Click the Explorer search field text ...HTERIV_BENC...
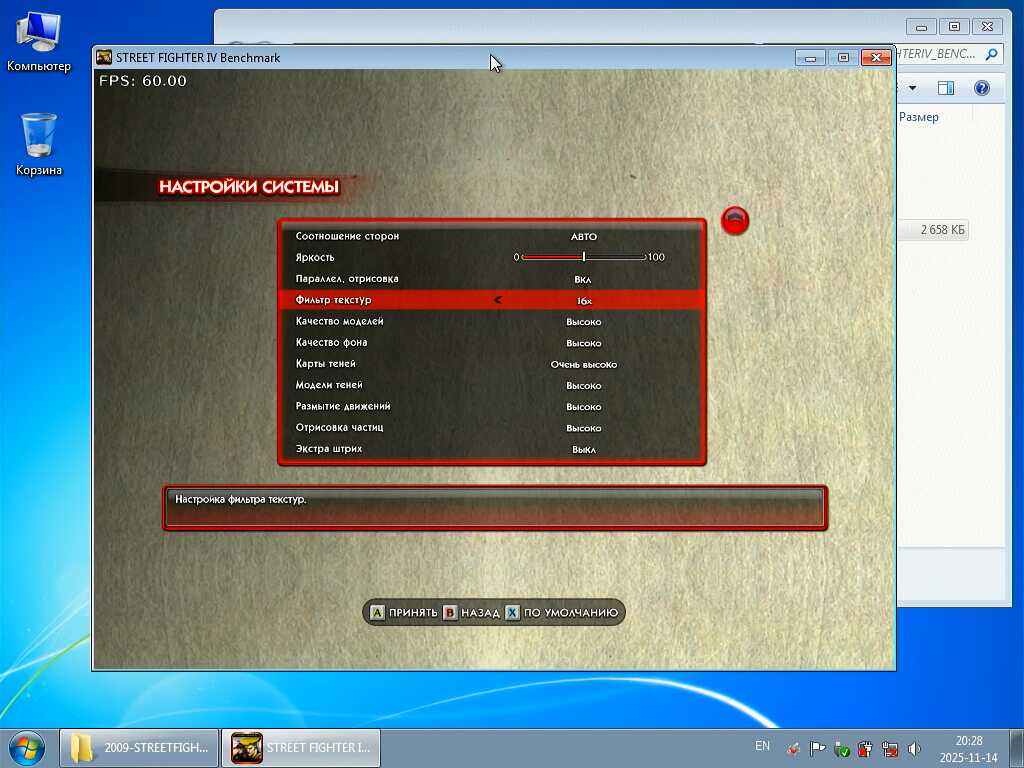Screen dimensions: 1024x768 938,54
